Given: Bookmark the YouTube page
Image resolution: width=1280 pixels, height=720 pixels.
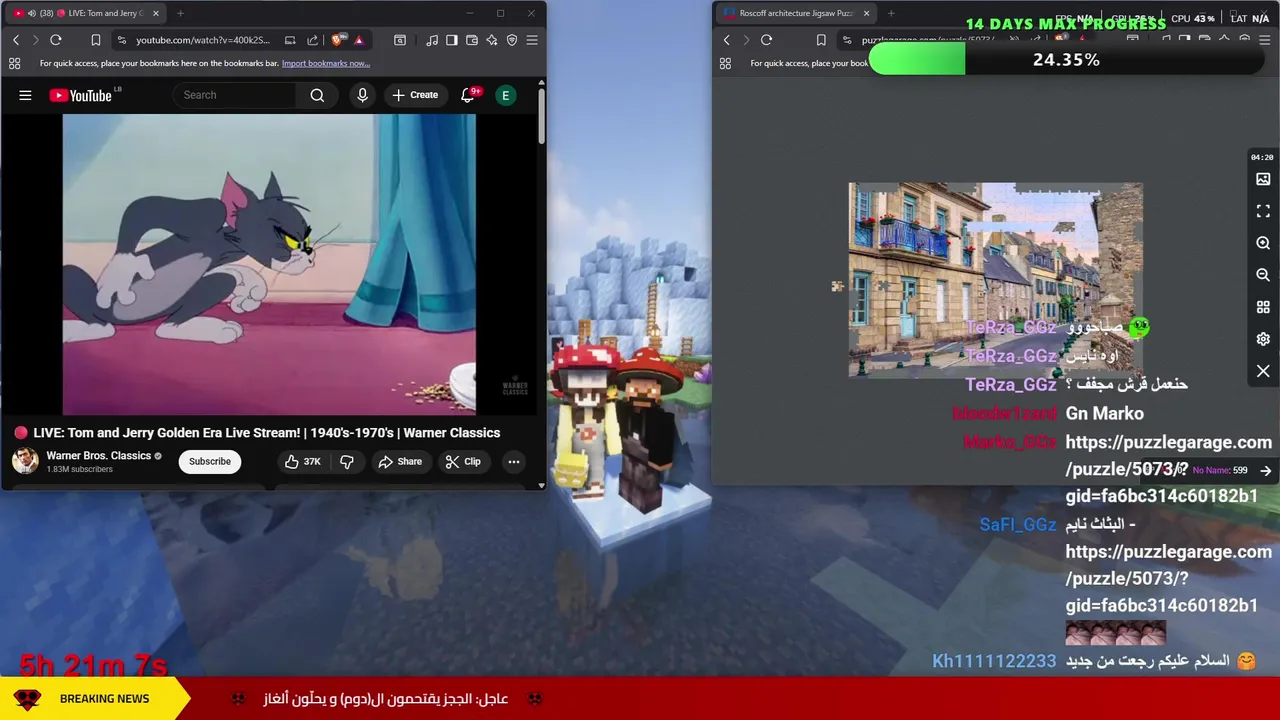Looking at the screenshot, I should tap(96, 40).
